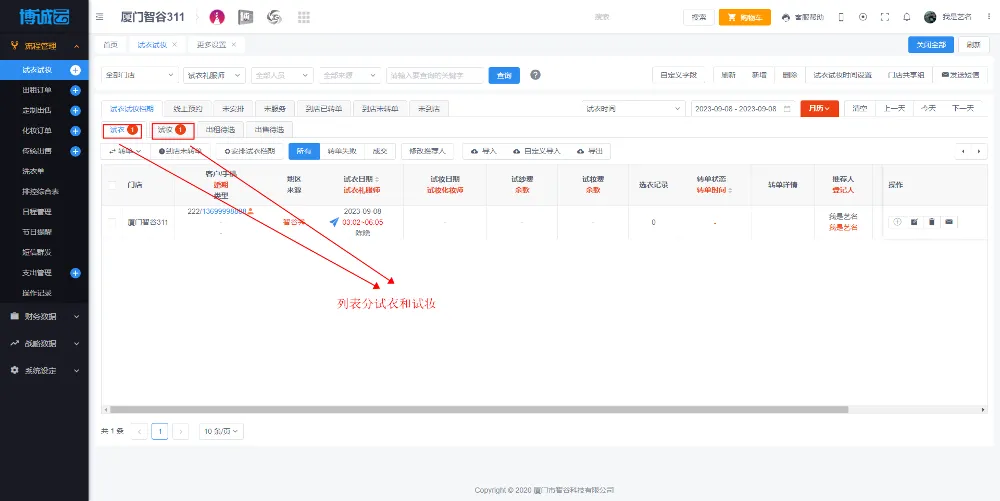The height and width of the screenshot is (501, 1000).
Task: Click the blue 查询 search button
Action: (504, 75)
